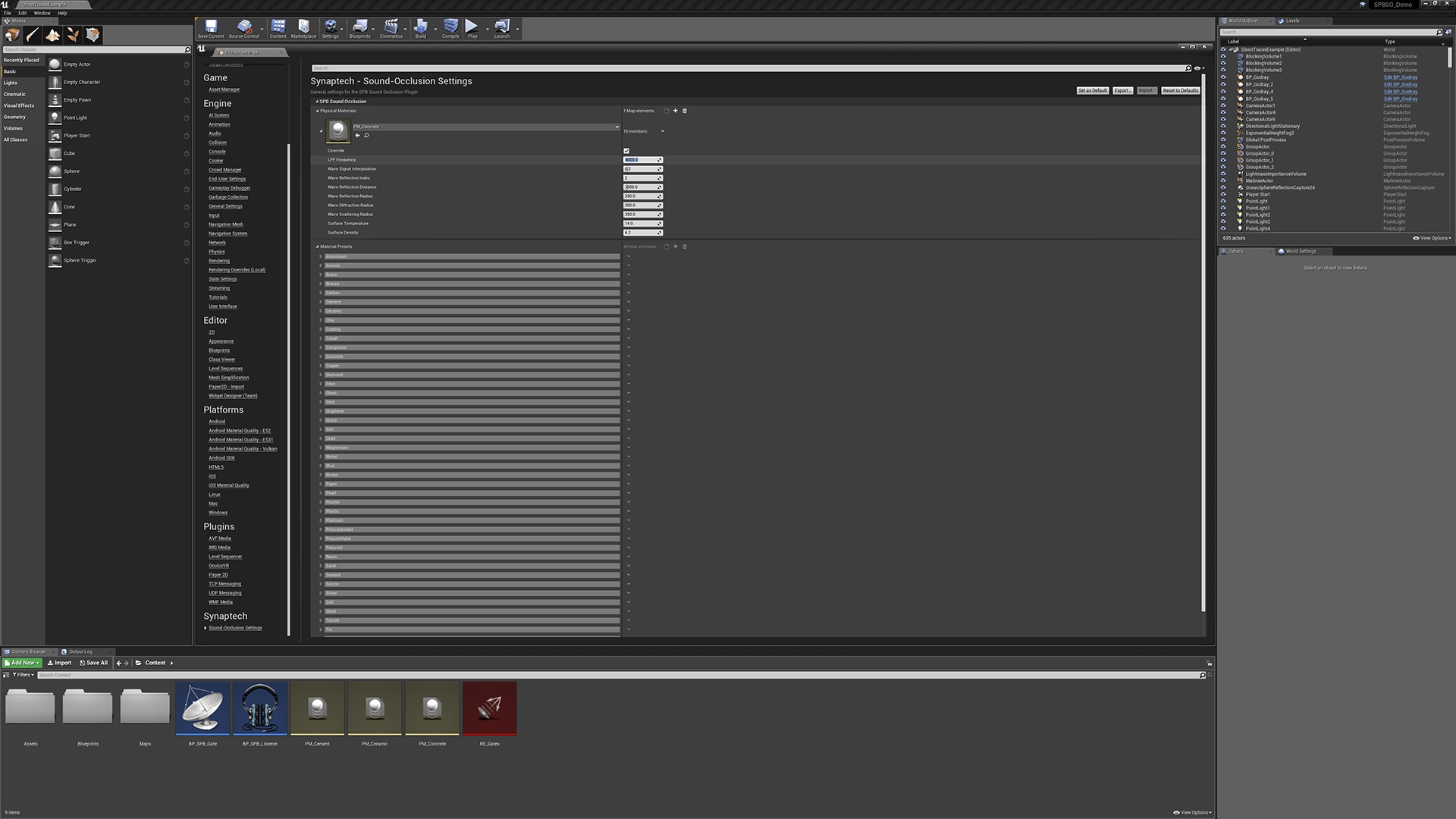Expand the Aluminium material preset

tap(321, 256)
